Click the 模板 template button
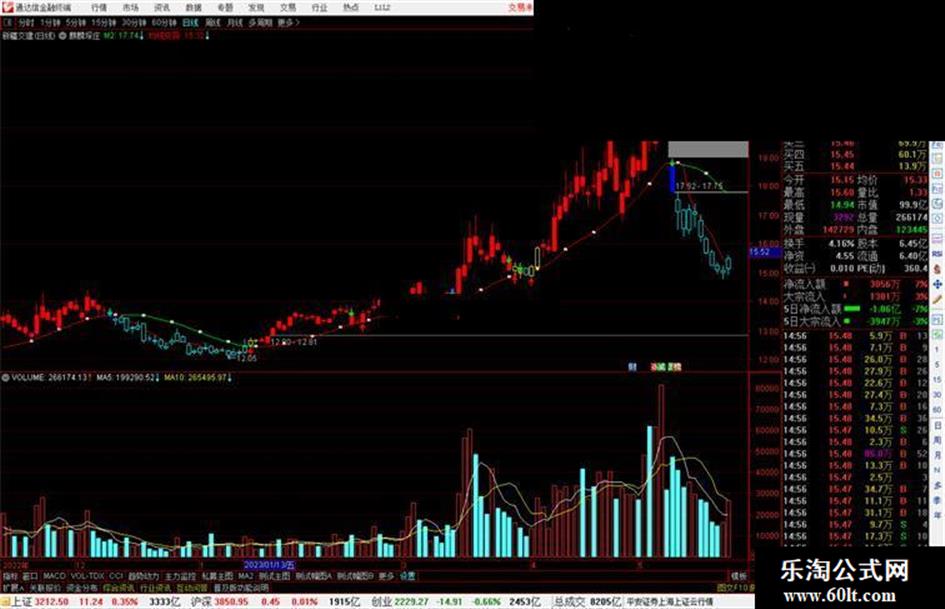 pos(739,576)
